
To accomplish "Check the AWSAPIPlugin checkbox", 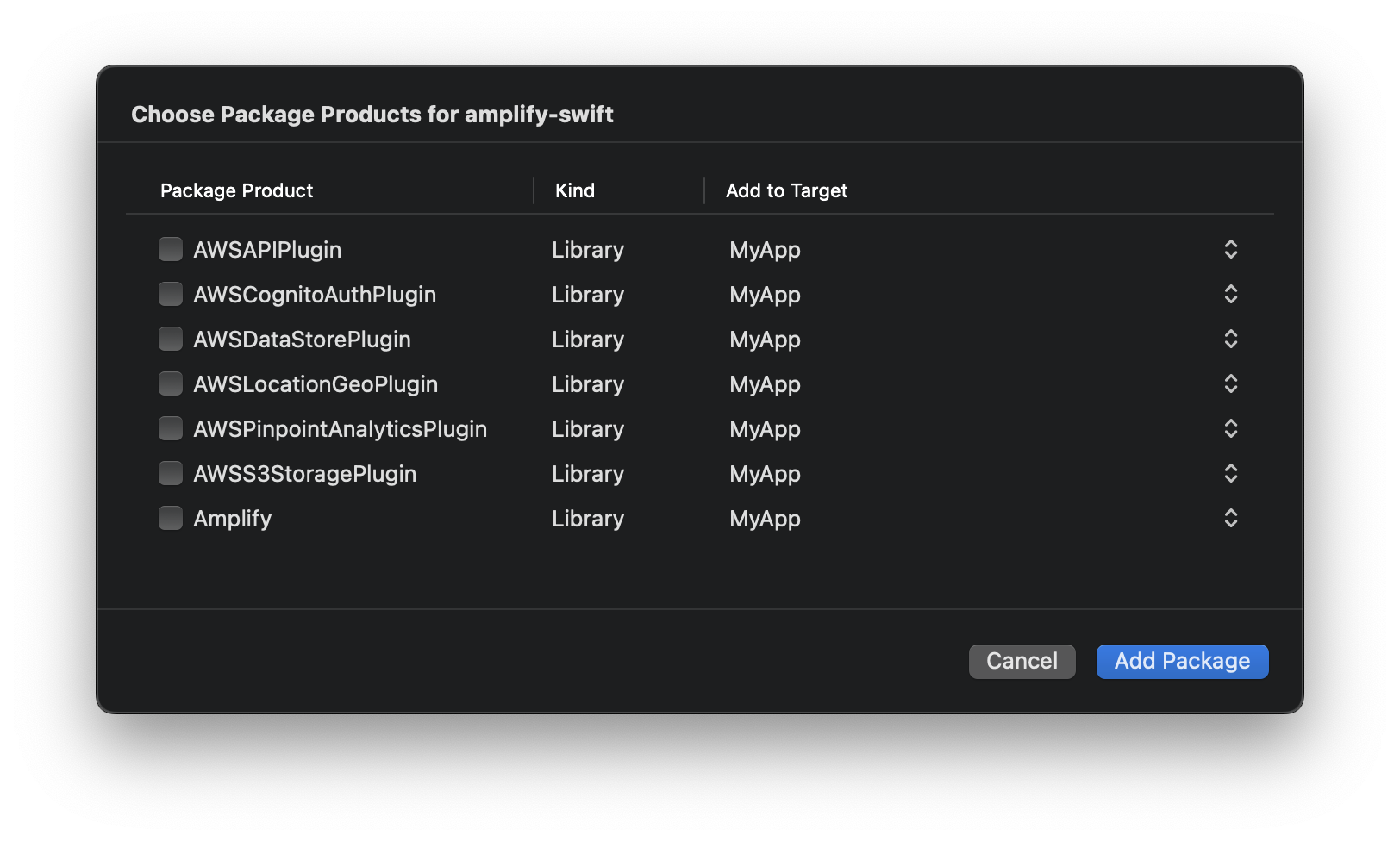I will point(171,249).
